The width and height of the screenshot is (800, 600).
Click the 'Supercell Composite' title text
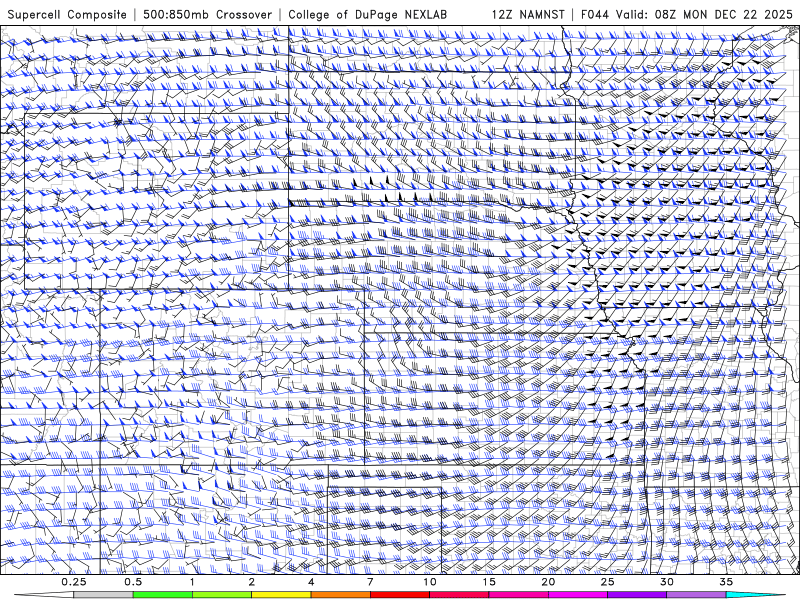point(67,14)
